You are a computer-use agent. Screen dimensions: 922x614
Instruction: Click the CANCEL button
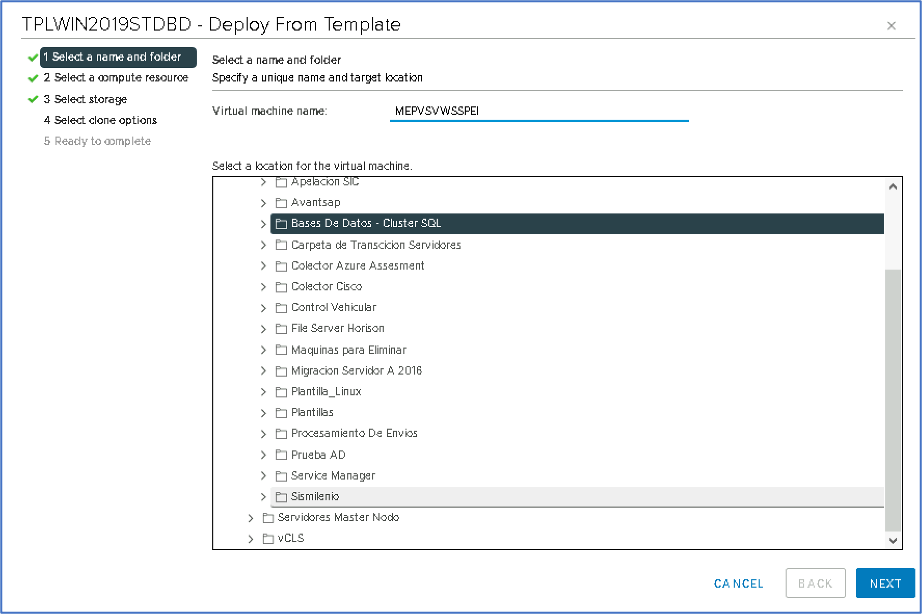click(738, 584)
